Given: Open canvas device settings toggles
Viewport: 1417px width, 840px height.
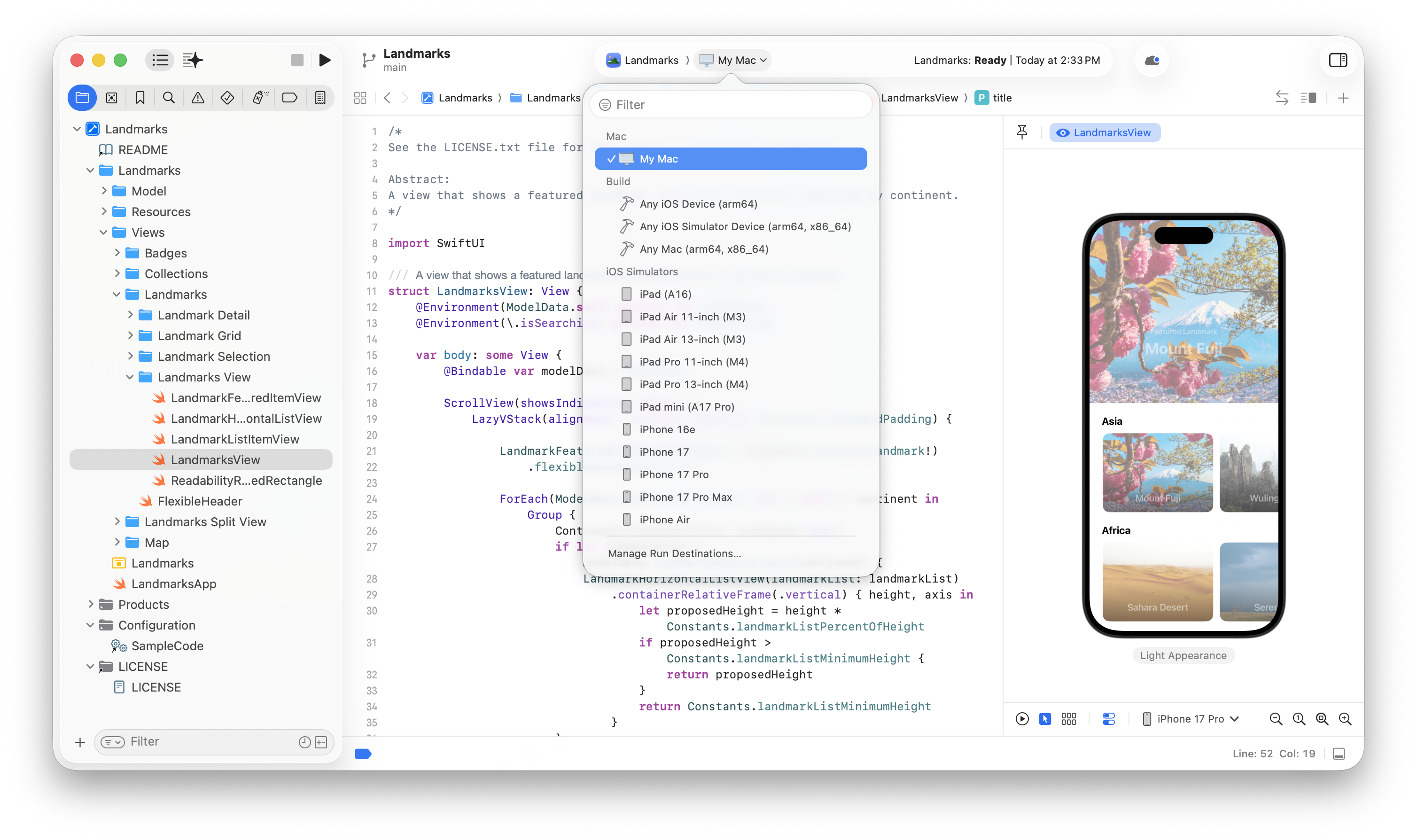Looking at the screenshot, I should tap(1109, 719).
